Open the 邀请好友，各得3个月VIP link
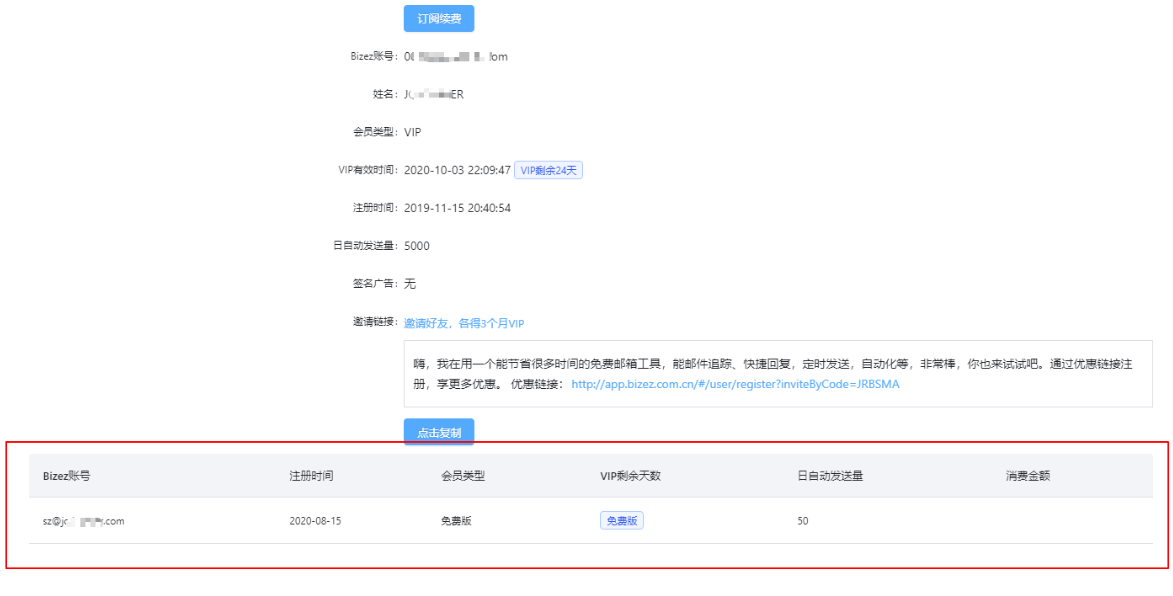The height and width of the screenshot is (596, 1173). [465, 324]
